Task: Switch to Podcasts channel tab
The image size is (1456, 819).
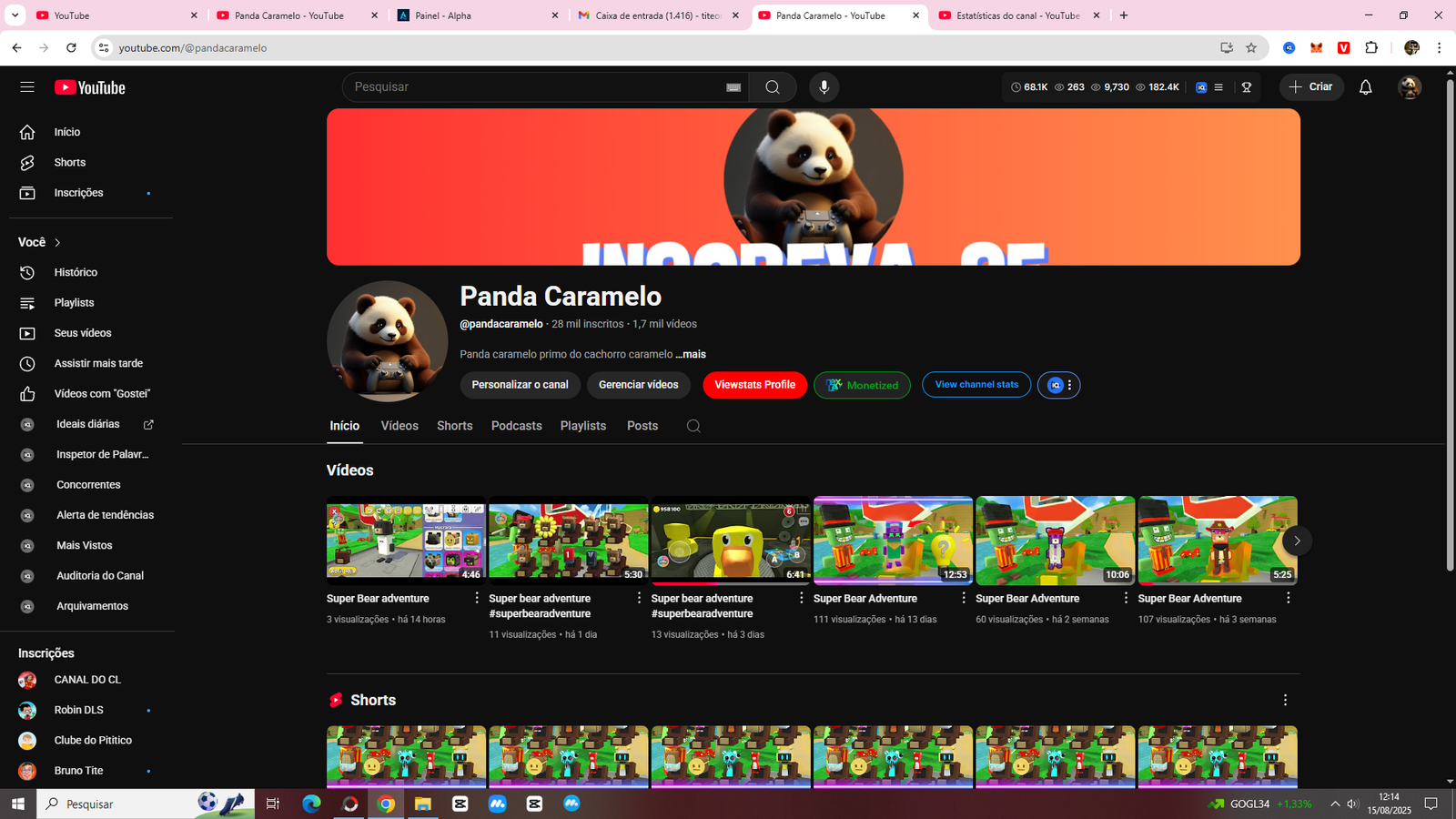Action: (516, 426)
